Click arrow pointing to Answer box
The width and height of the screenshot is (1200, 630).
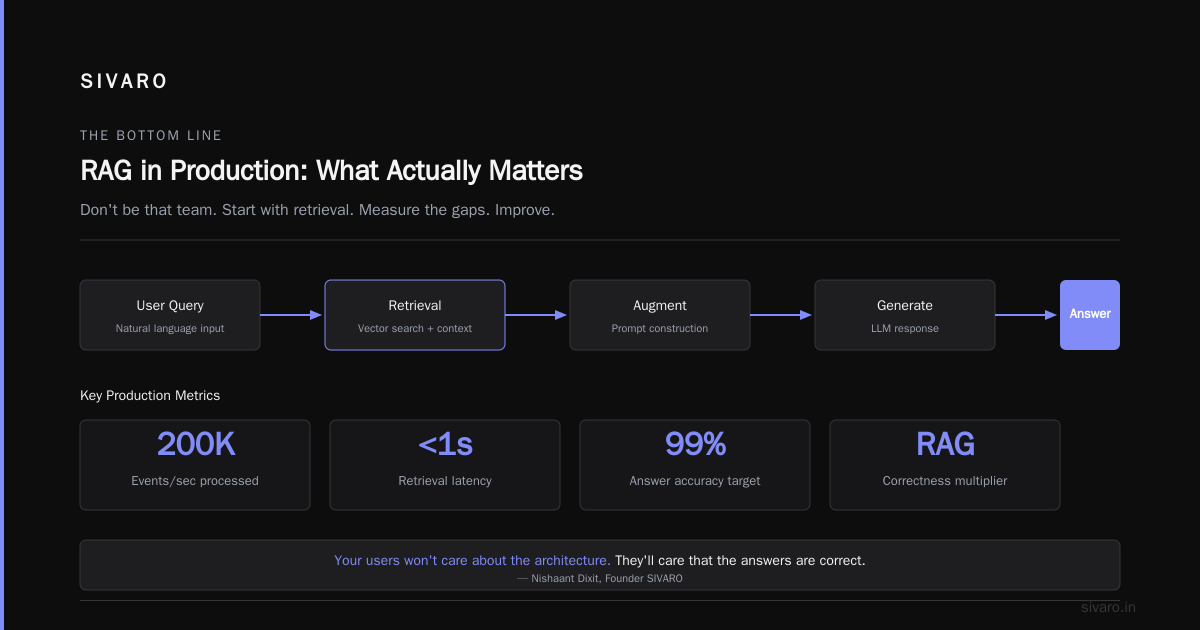[1027, 315]
